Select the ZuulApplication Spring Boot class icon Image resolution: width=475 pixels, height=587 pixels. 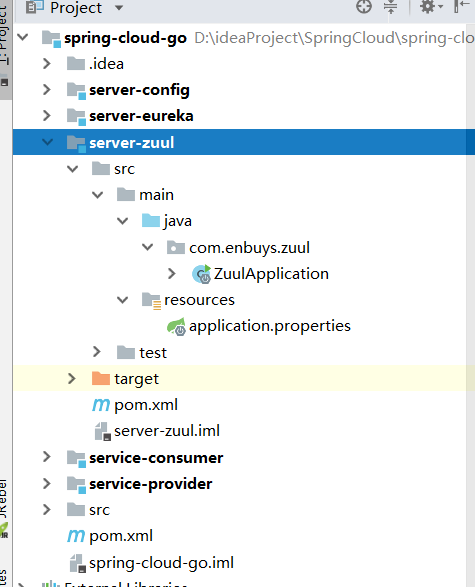point(201,274)
